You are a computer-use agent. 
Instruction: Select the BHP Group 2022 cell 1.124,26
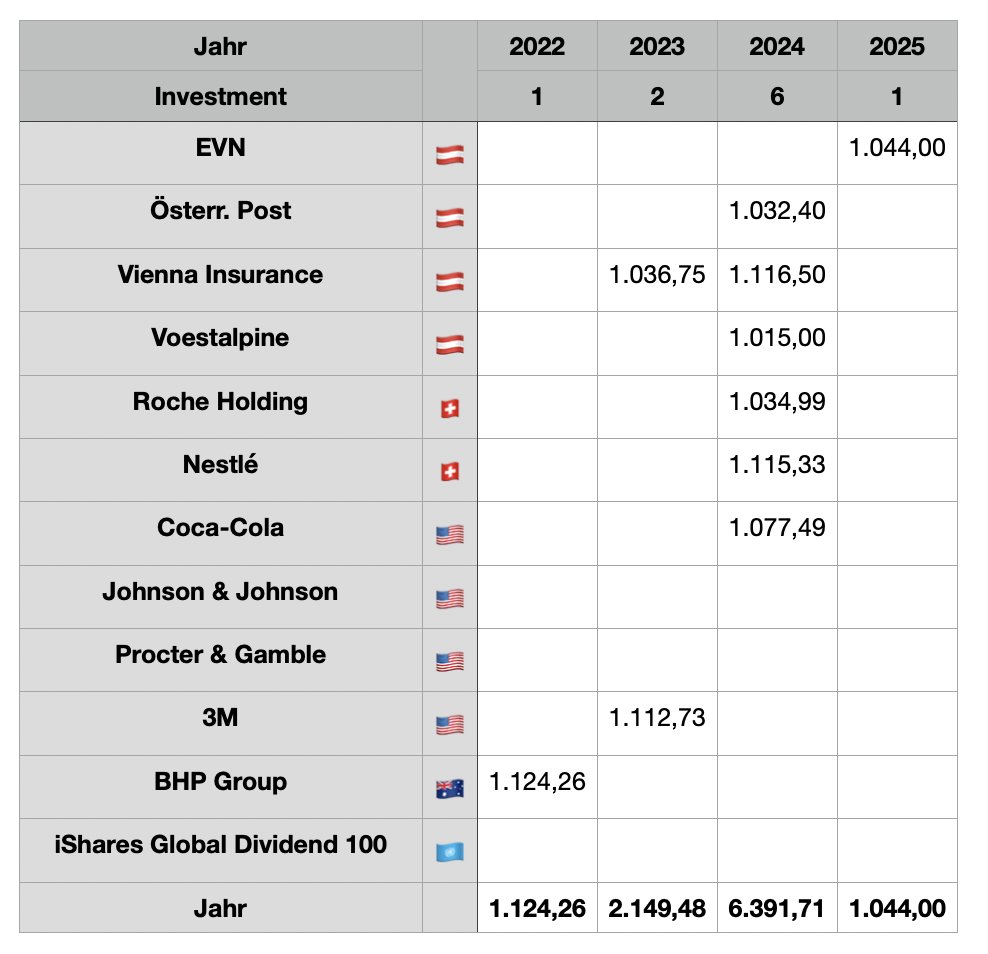pos(537,781)
